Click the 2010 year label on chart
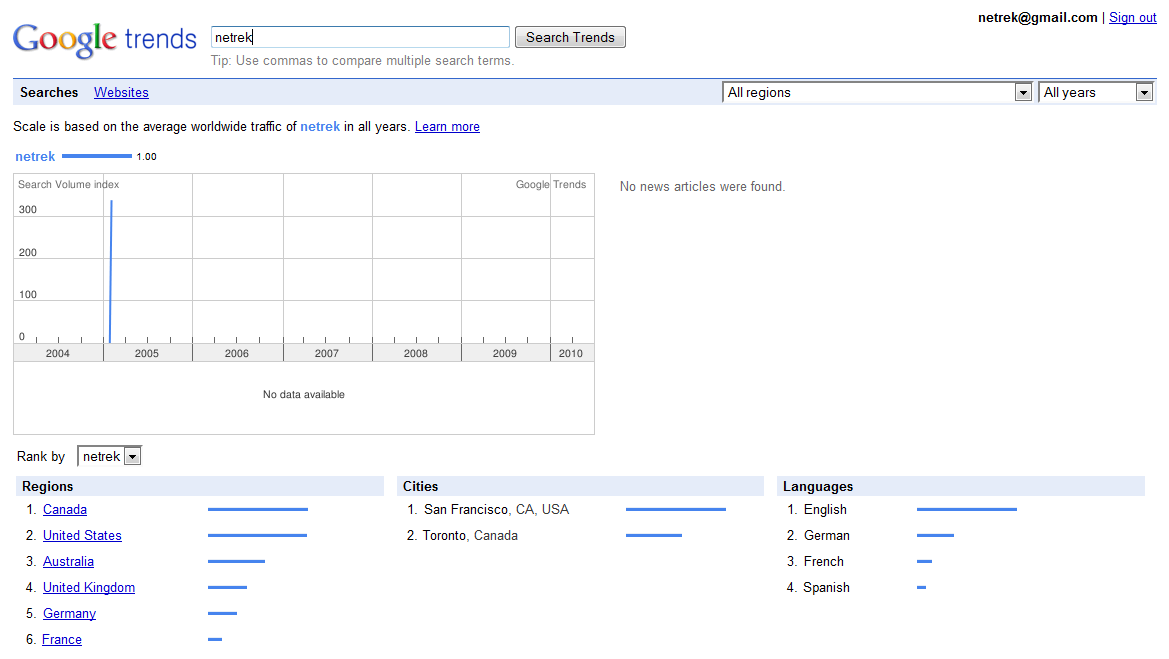Image resolution: width=1169 pixels, height=659 pixels. tap(571, 353)
